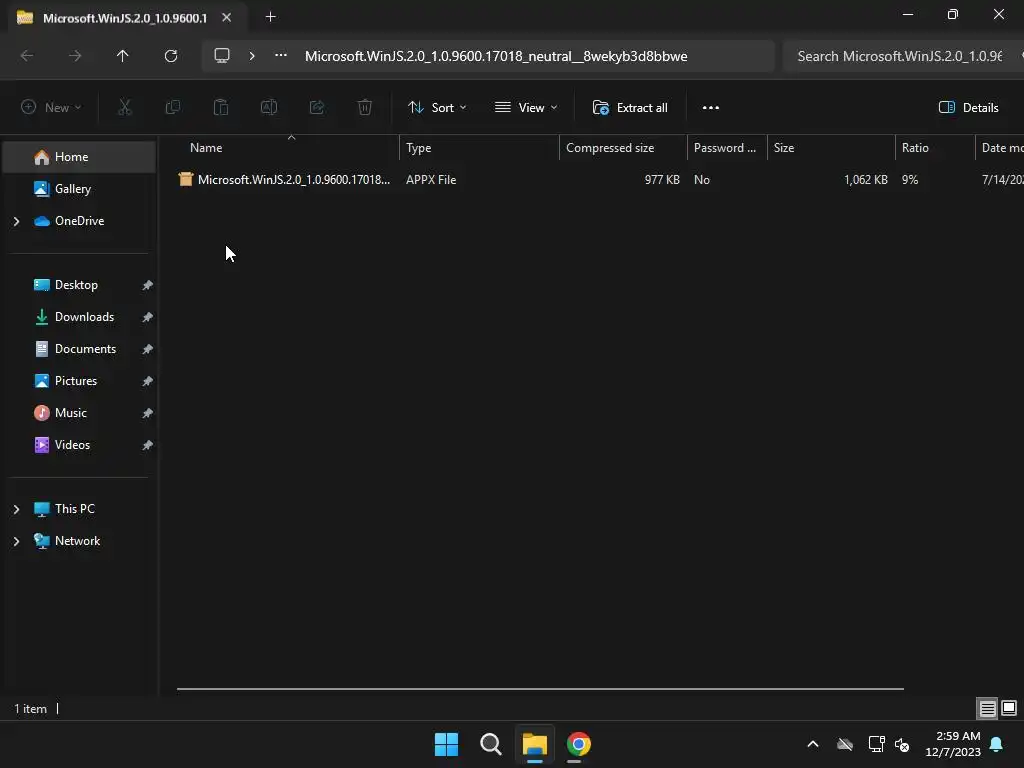
Task: Expand the OneDrive tree node
Action: click(16, 221)
